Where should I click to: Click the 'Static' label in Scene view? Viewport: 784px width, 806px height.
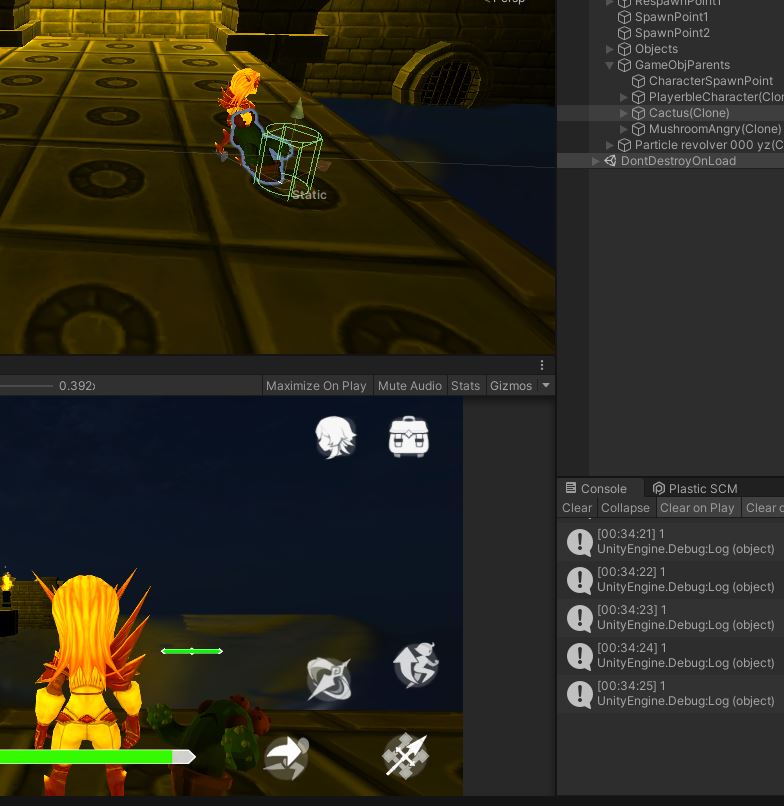point(309,195)
